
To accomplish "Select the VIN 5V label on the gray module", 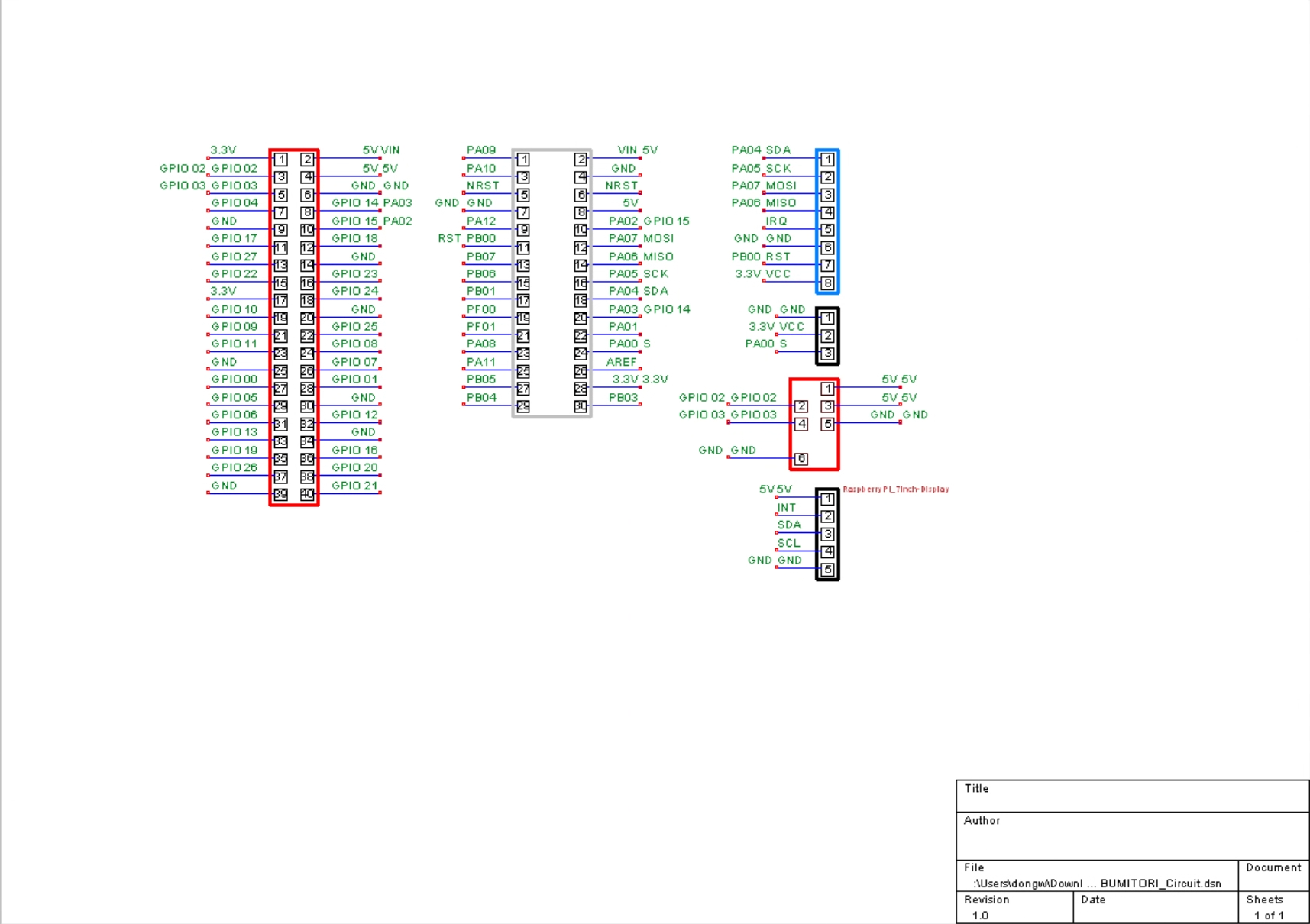I will pyautogui.click(x=638, y=150).
